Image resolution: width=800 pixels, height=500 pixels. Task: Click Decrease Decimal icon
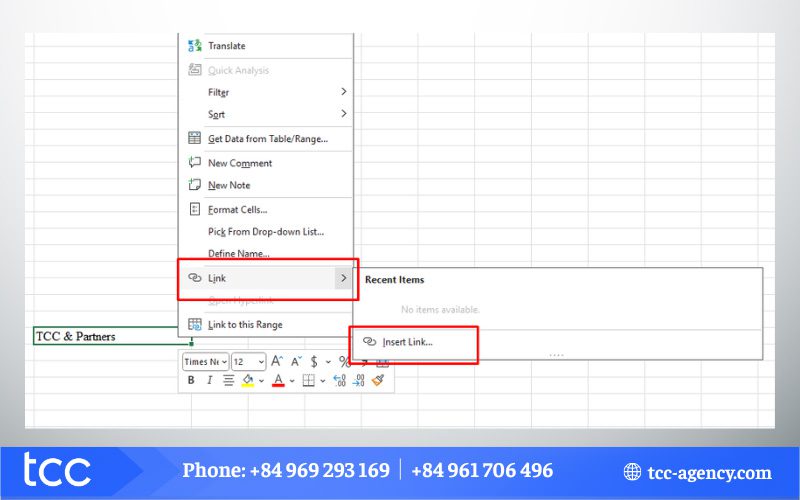click(x=358, y=381)
